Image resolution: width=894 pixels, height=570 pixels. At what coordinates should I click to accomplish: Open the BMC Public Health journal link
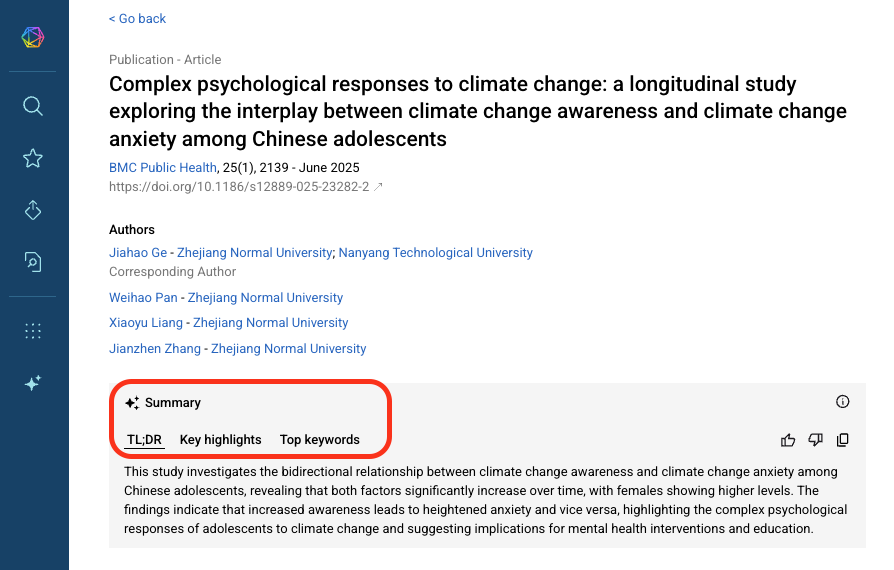pyautogui.click(x=162, y=168)
